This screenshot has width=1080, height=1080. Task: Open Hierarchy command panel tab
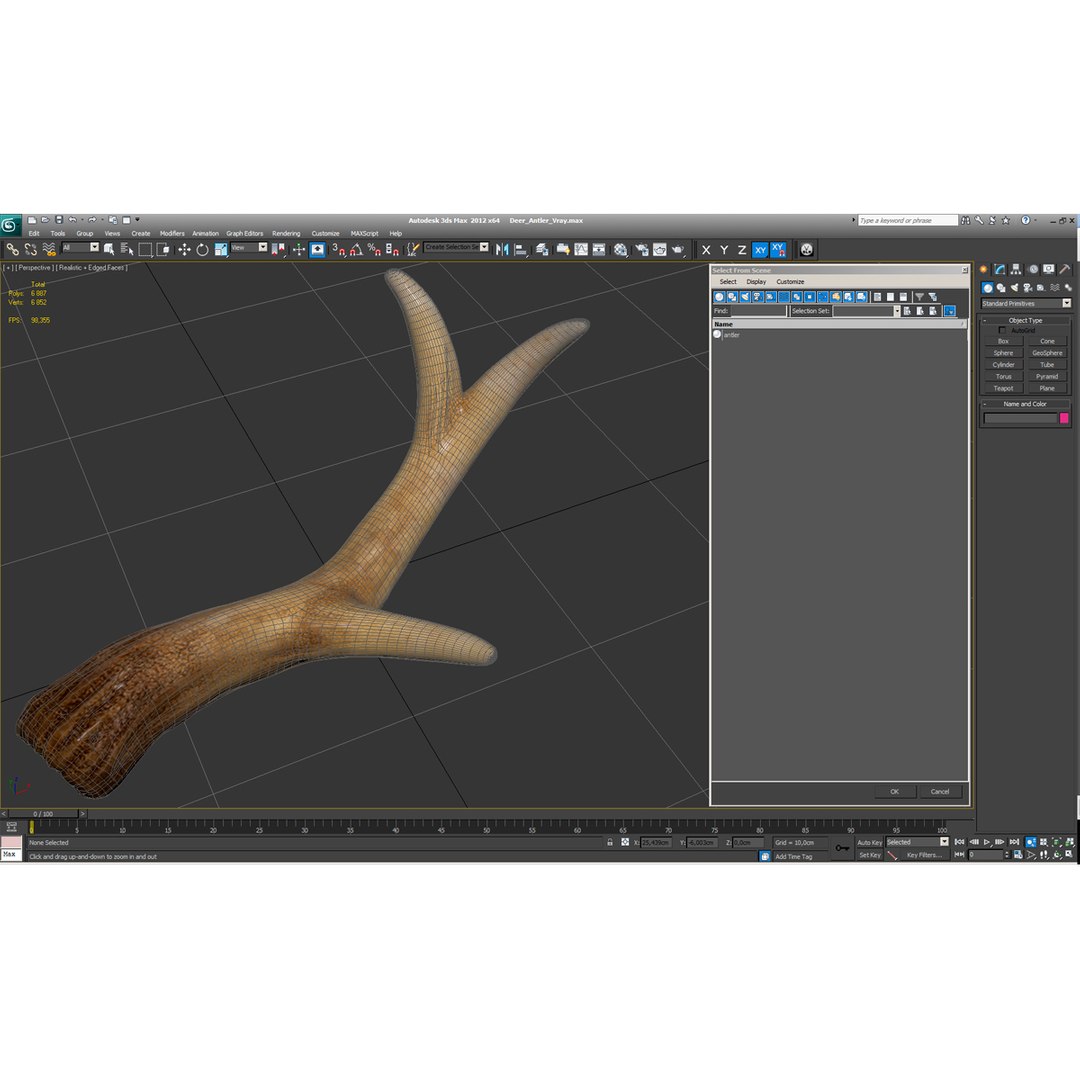point(1016,269)
